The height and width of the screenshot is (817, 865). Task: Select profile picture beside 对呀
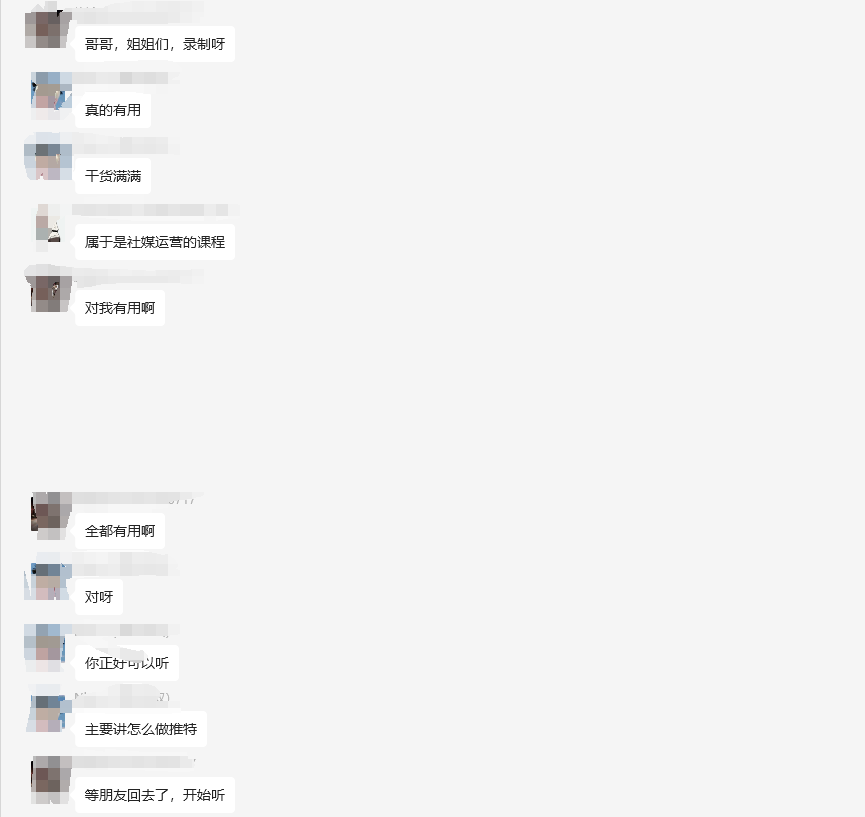[x=49, y=581]
